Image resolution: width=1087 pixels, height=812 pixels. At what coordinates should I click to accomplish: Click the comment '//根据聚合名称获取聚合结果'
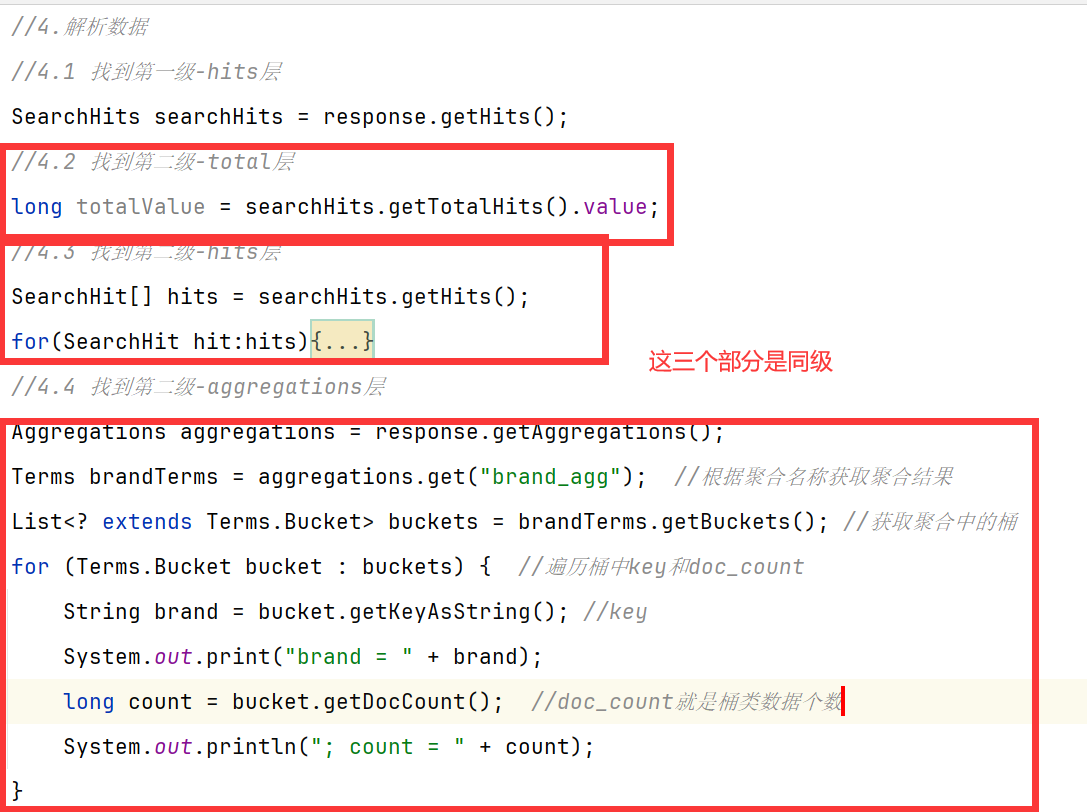click(814, 476)
